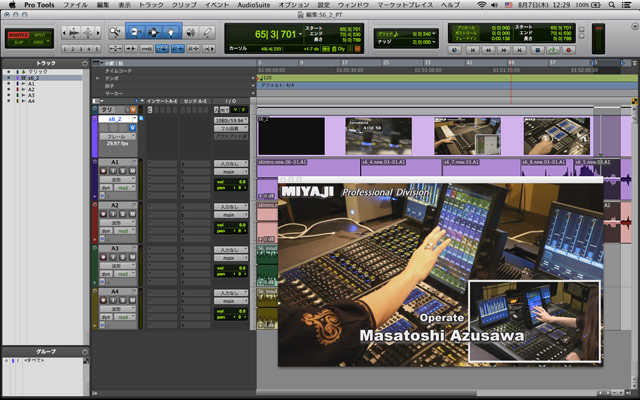Recall zoom preset 3
Viewport: 640px width, 400px height.
coord(81,49)
